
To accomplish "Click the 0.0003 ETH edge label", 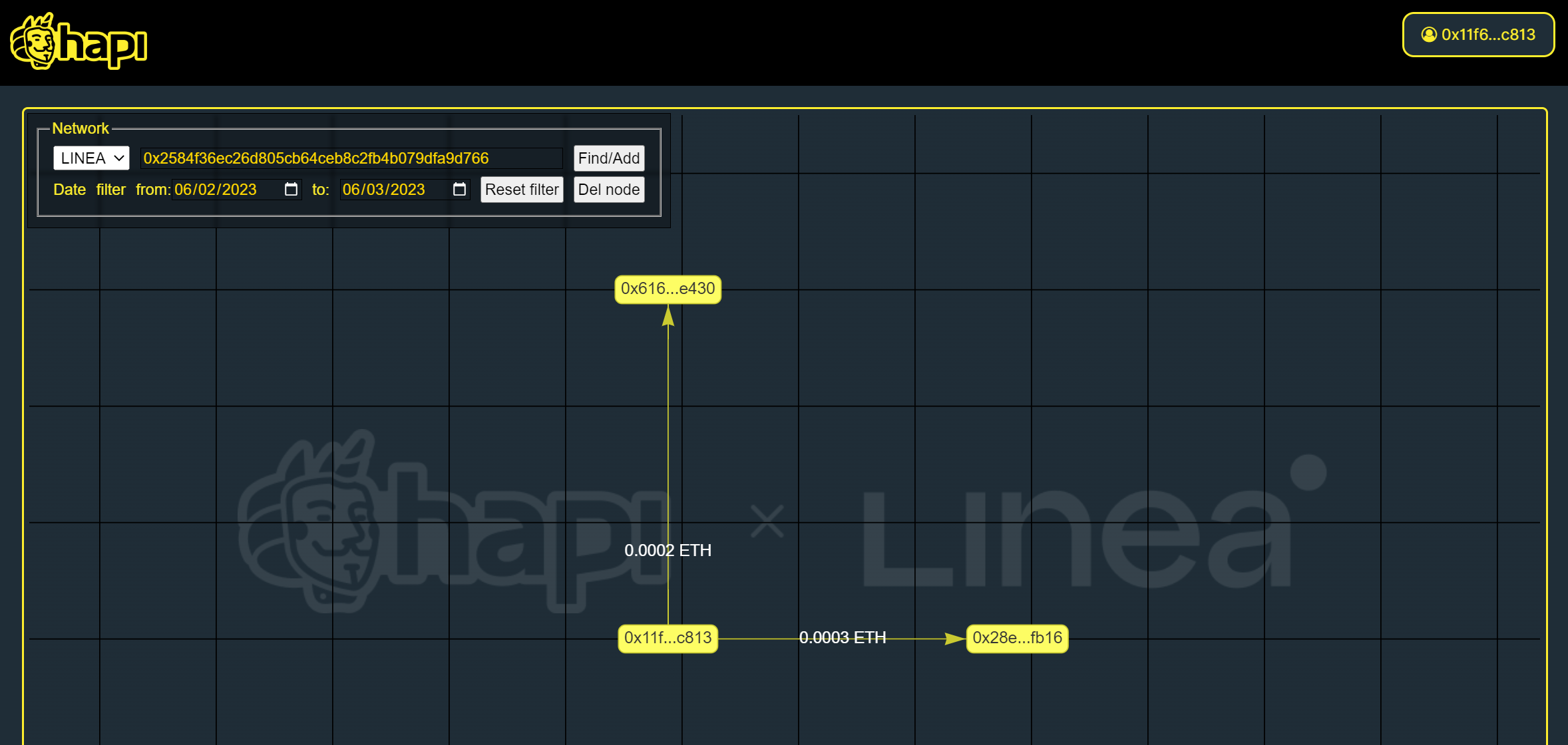I will point(842,637).
